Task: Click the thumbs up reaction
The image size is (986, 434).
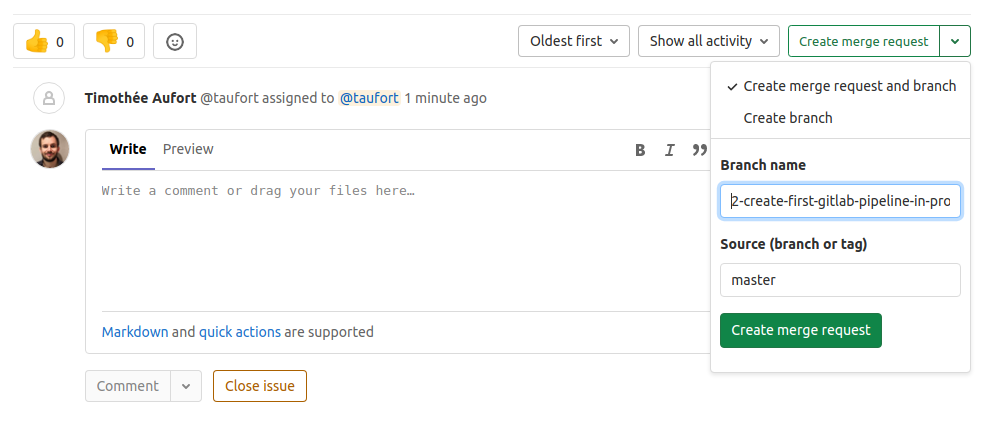Action: 44,42
